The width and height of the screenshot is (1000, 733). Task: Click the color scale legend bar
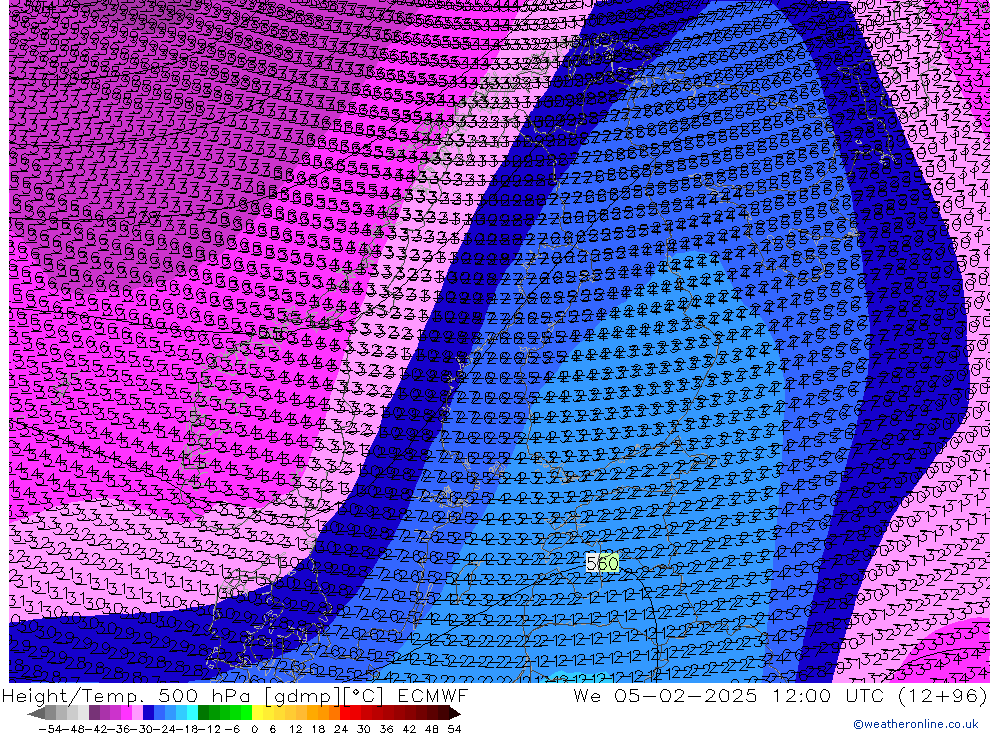(x=244, y=713)
